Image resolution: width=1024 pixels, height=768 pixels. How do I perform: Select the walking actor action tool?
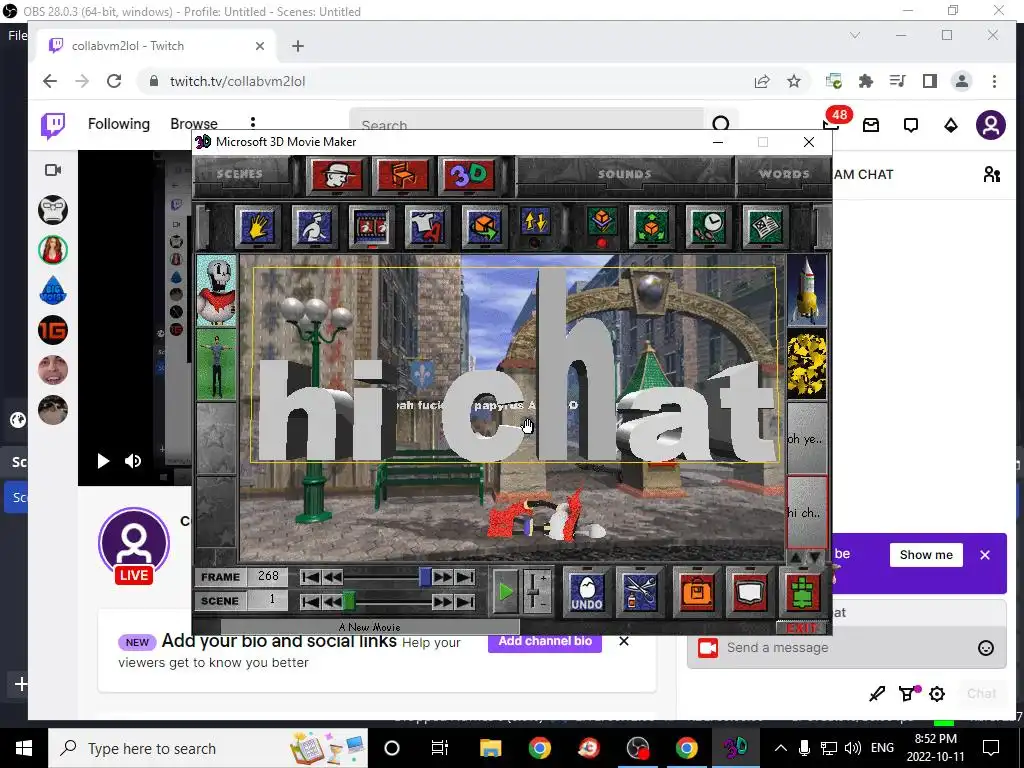coord(314,227)
